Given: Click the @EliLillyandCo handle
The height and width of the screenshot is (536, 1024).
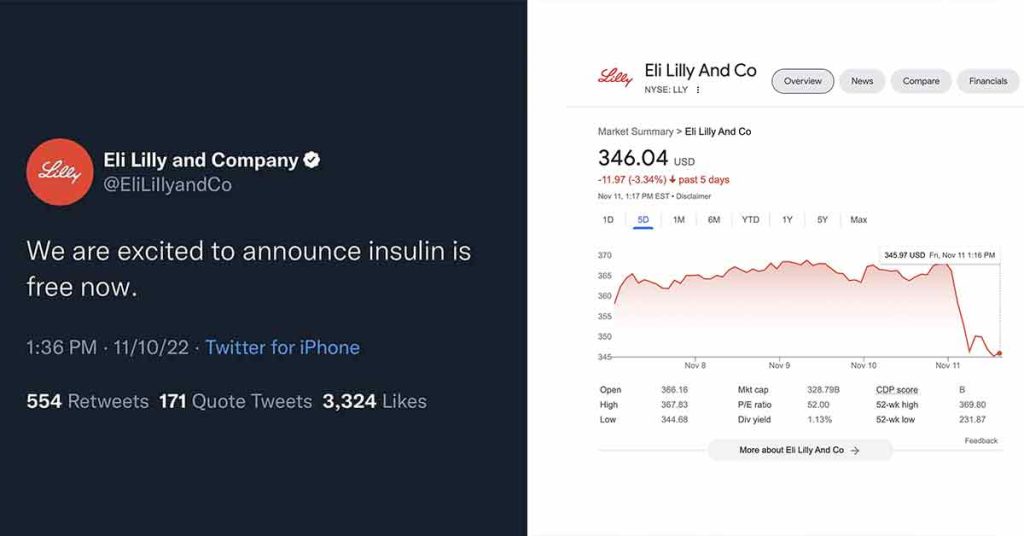Looking at the screenshot, I should pos(167,185).
